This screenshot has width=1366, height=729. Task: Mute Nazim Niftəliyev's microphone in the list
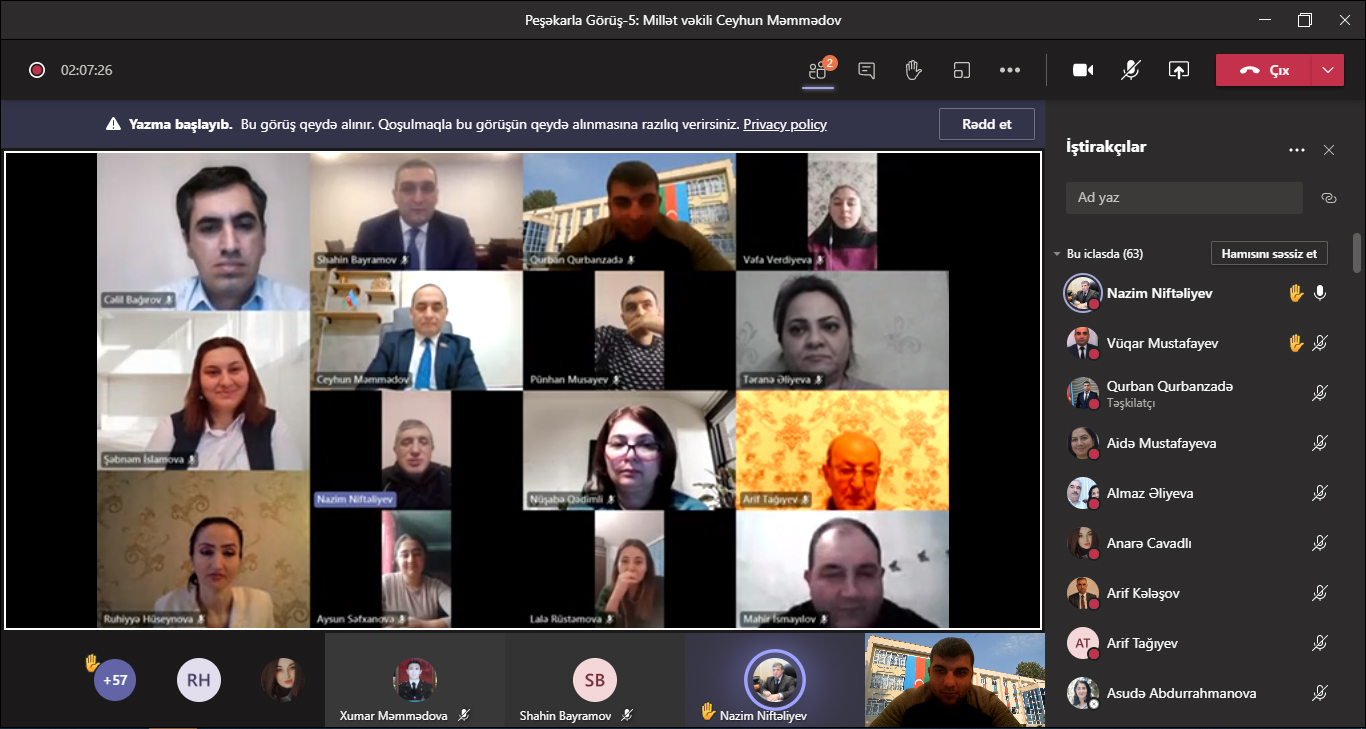click(x=1320, y=293)
